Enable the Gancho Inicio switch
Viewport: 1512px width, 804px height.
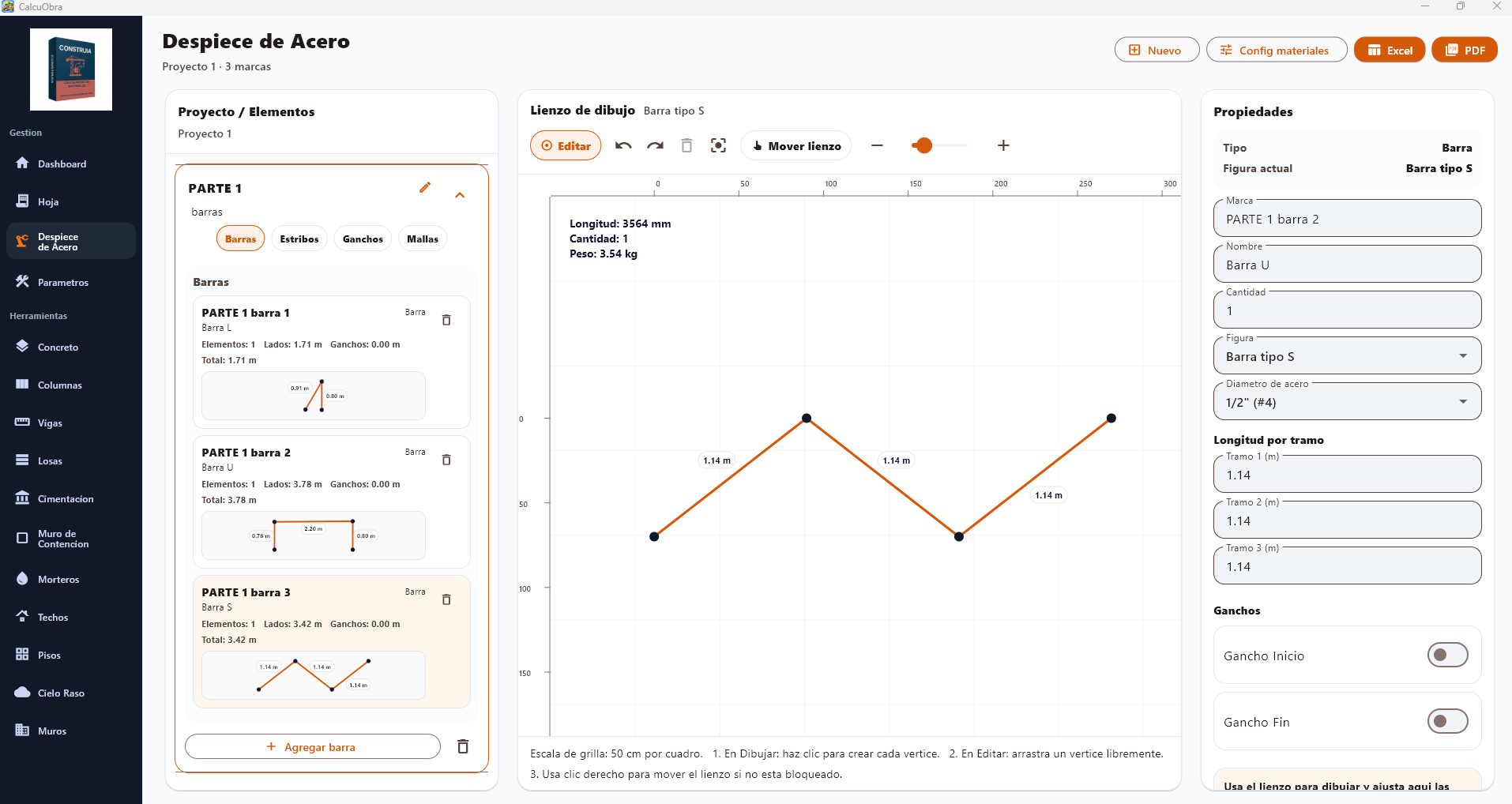[x=1446, y=655]
